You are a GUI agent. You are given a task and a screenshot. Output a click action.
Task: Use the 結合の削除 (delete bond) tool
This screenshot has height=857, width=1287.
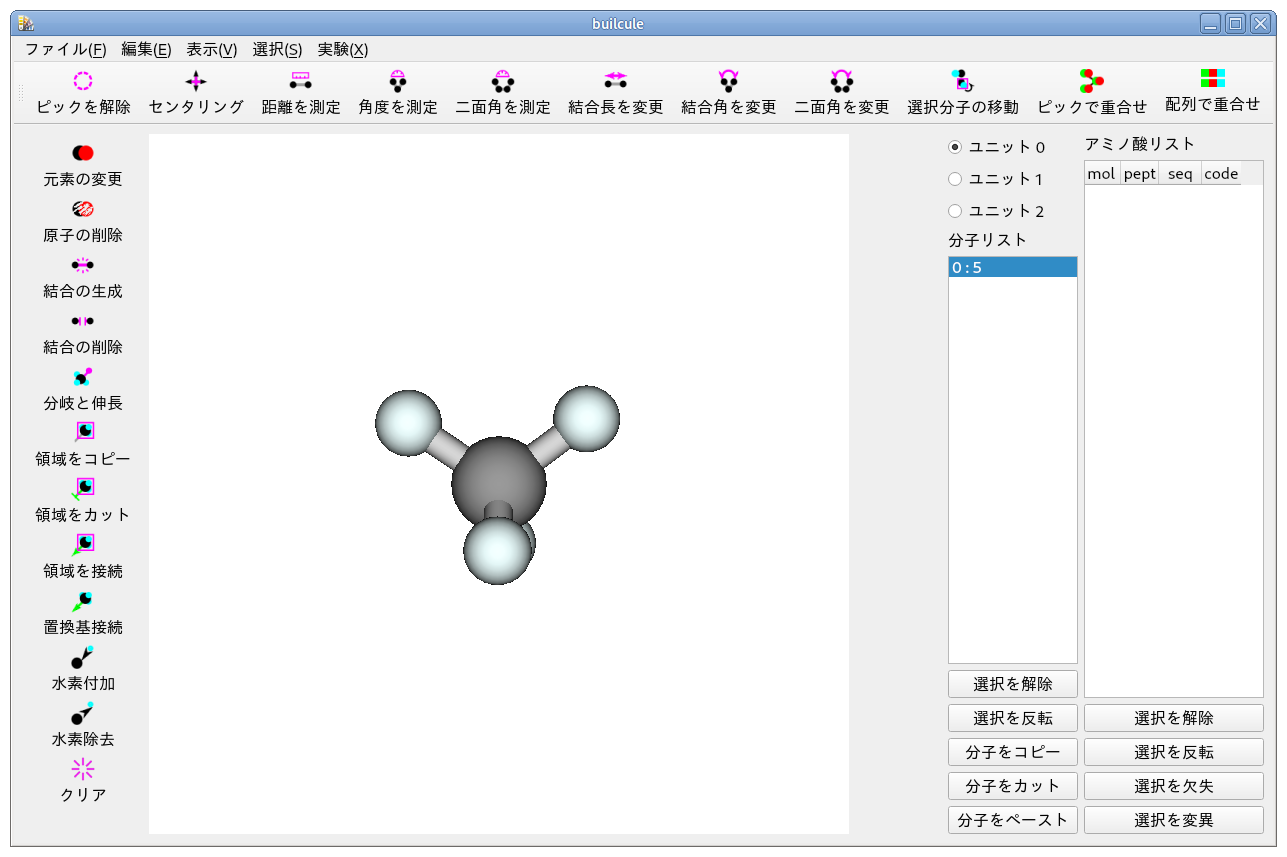click(x=82, y=333)
